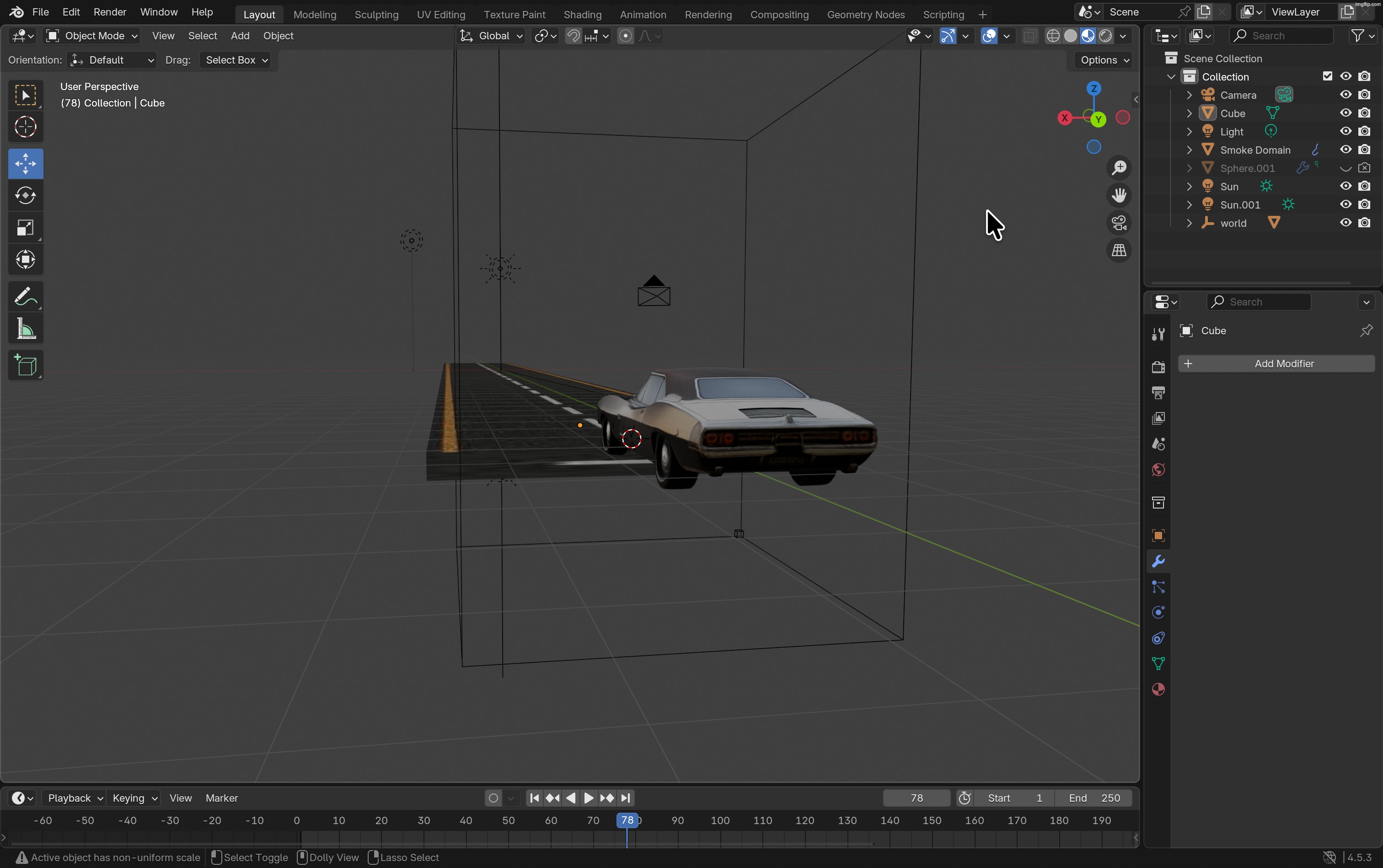Jump to the last frame of the timeline
Screen dimensions: 1383x868
click(625, 798)
